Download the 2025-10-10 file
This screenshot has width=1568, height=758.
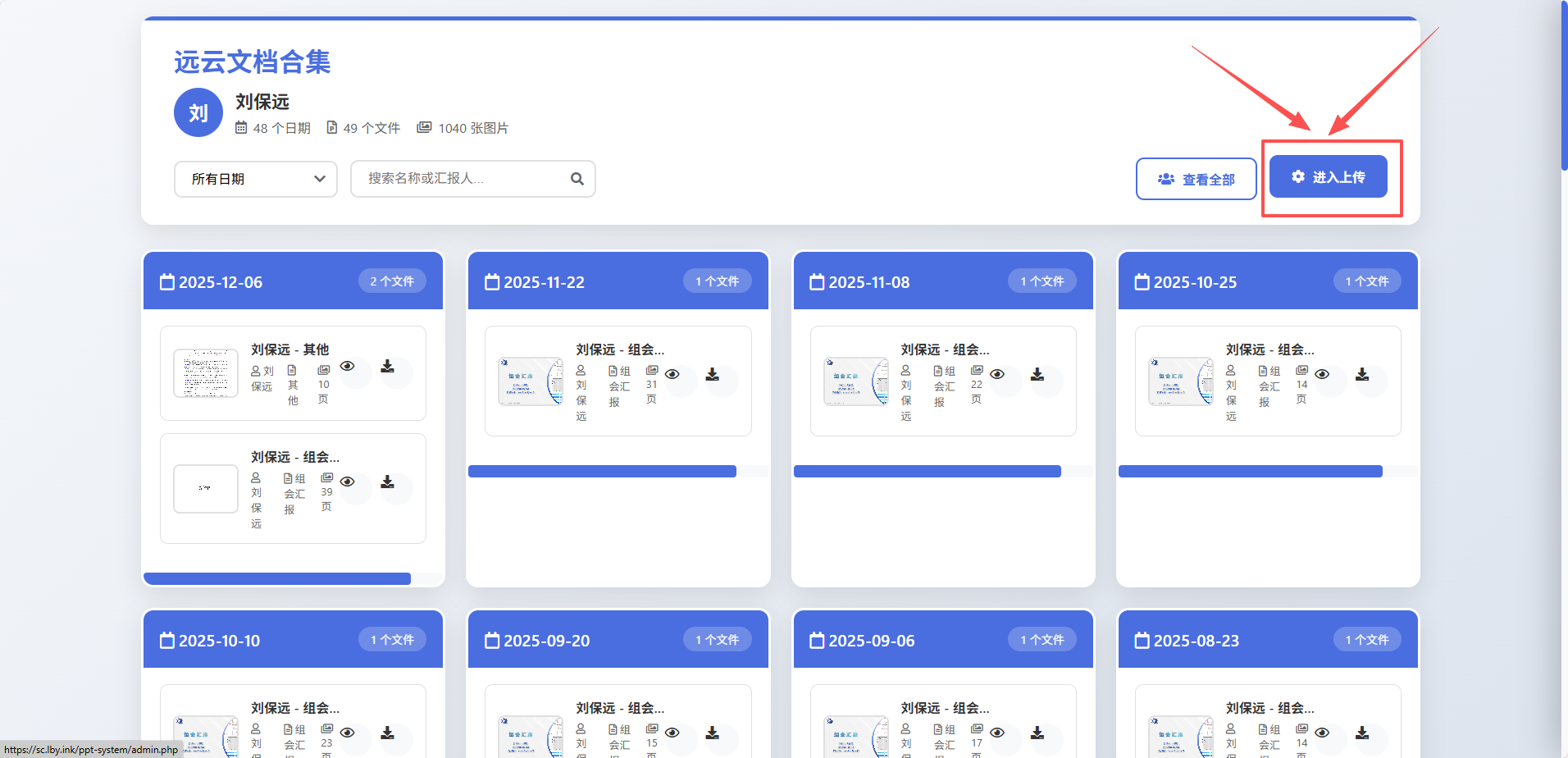pyautogui.click(x=388, y=733)
